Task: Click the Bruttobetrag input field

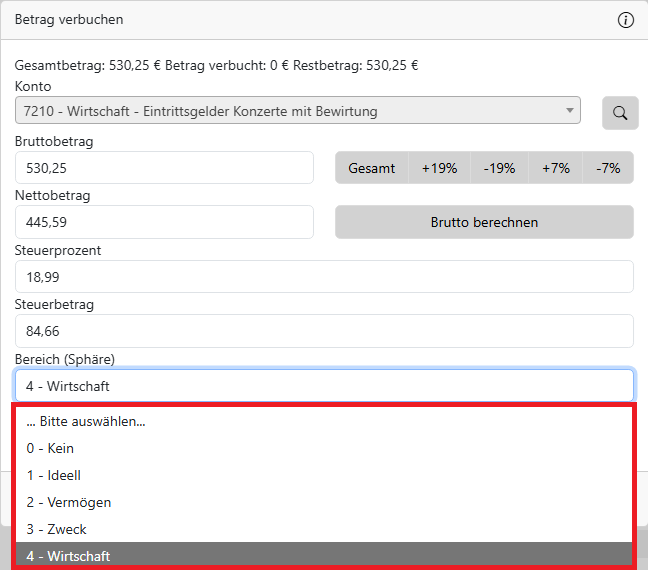Action: click(x=164, y=168)
